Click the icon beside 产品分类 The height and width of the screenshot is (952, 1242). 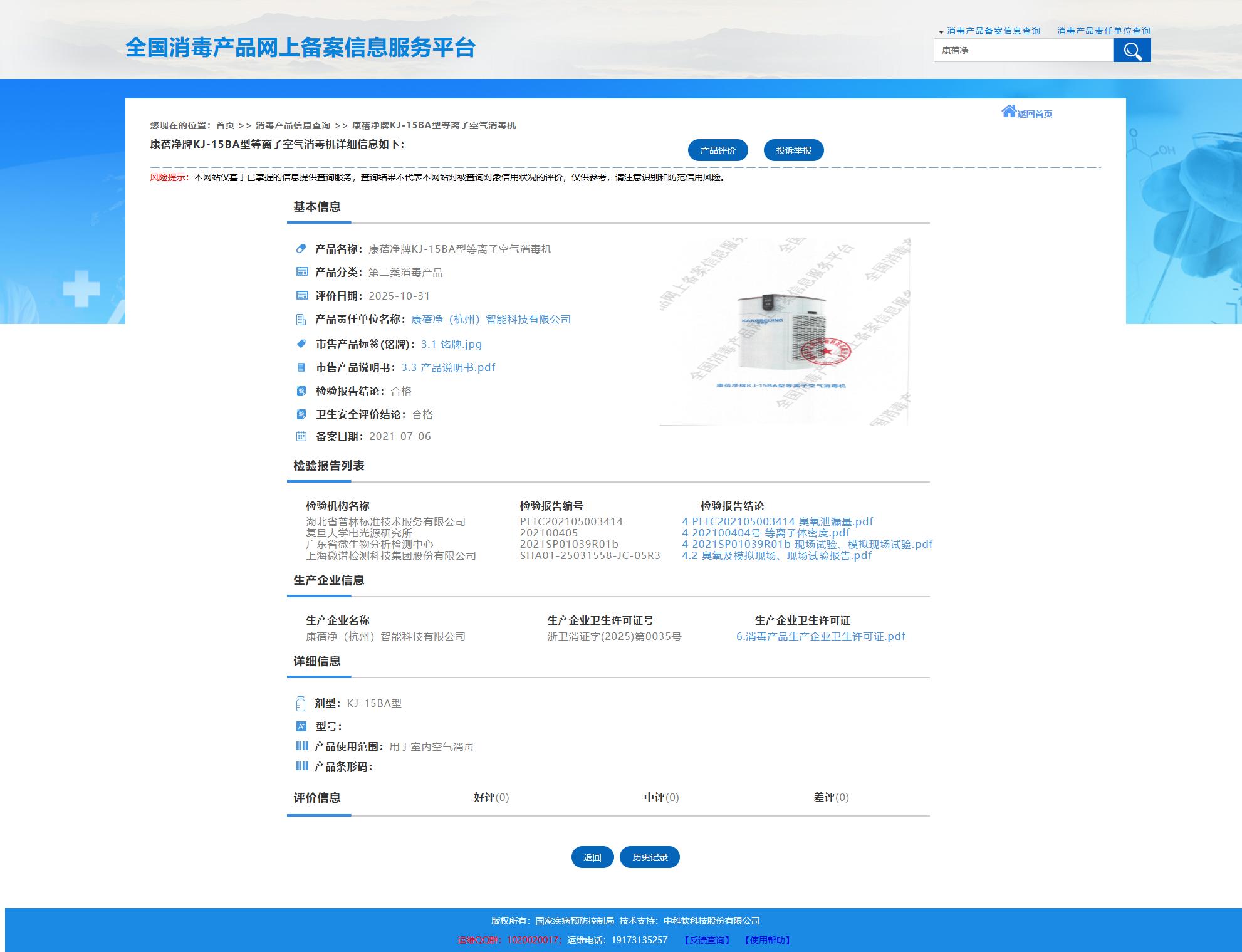click(x=301, y=272)
